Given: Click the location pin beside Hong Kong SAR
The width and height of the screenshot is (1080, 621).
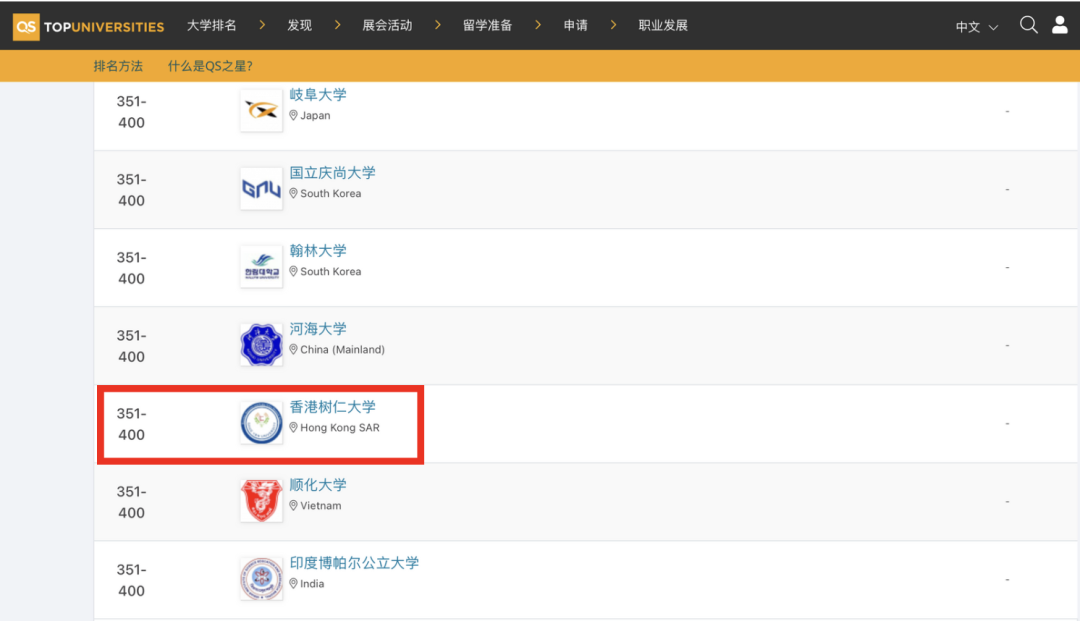Looking at the screenshot, I should (x=293, y=428).
